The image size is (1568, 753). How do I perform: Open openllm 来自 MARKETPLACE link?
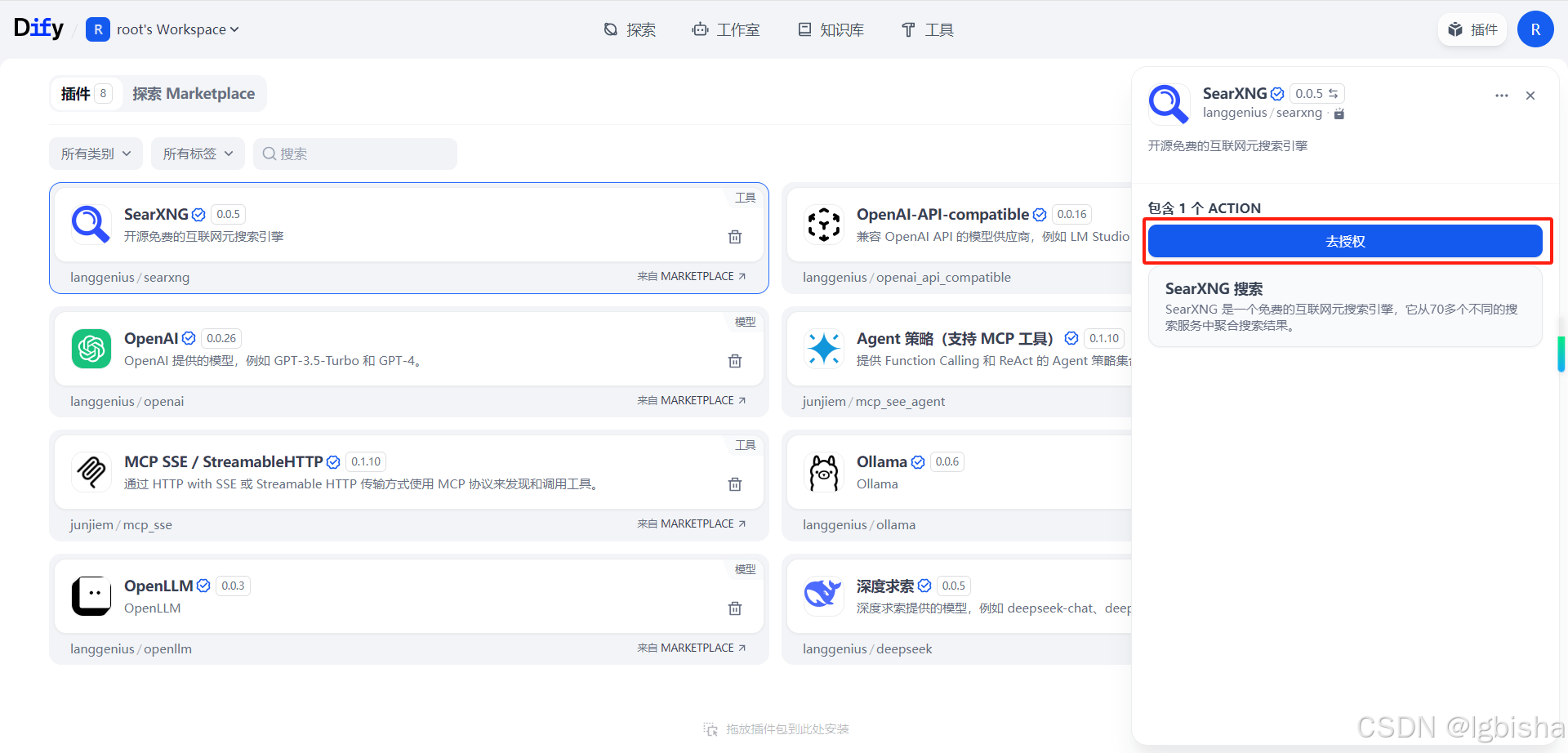click(692, 648)
